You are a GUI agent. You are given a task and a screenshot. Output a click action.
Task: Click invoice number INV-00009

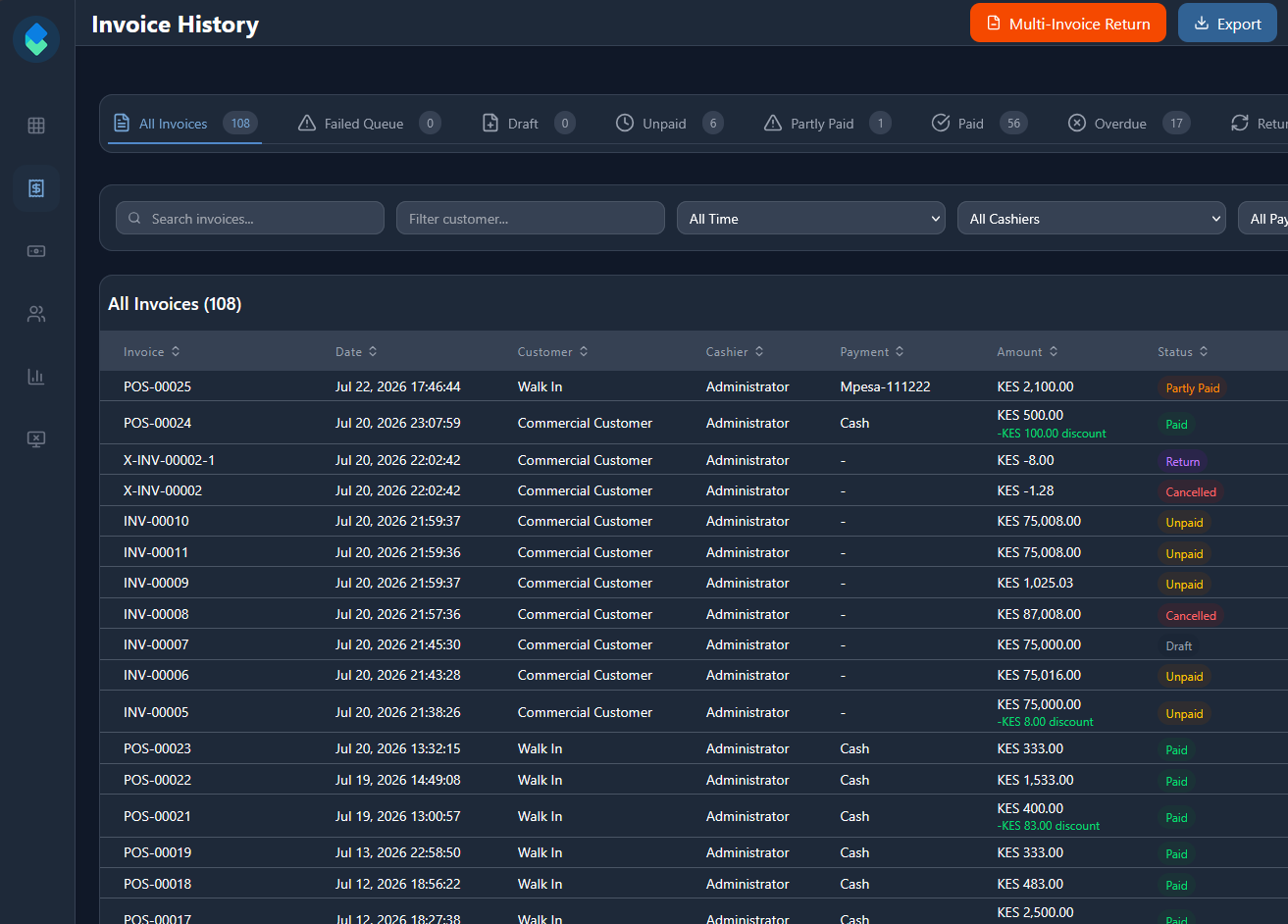coord(156,583)
